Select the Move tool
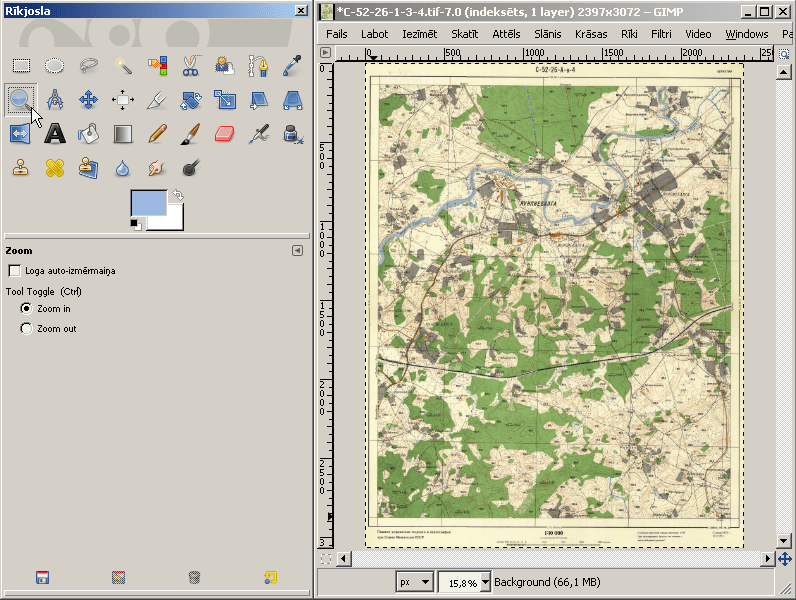The width and height of the screenshot is (796, 600). point(88,100)
